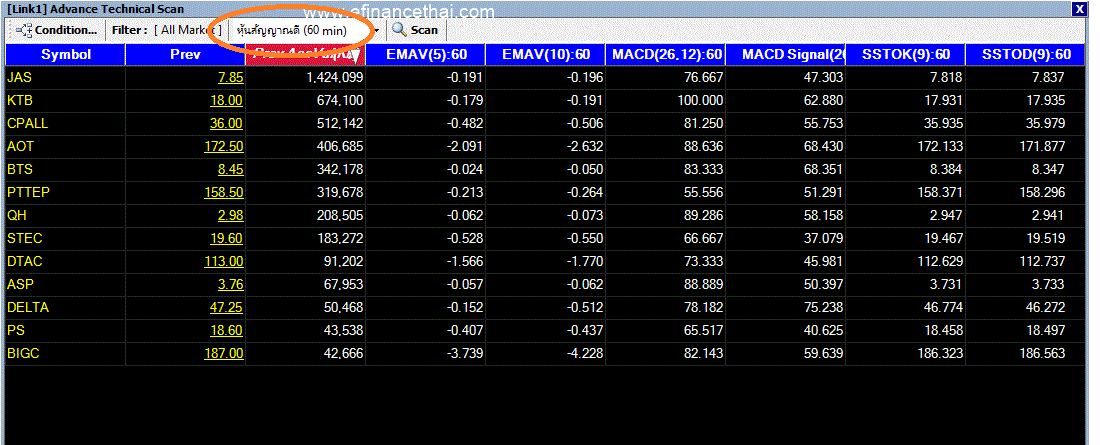The width and height of the screenshot is (1100, 445).
Task: Click MACD value 100.000 in KTB row
Action: point(701,100)
